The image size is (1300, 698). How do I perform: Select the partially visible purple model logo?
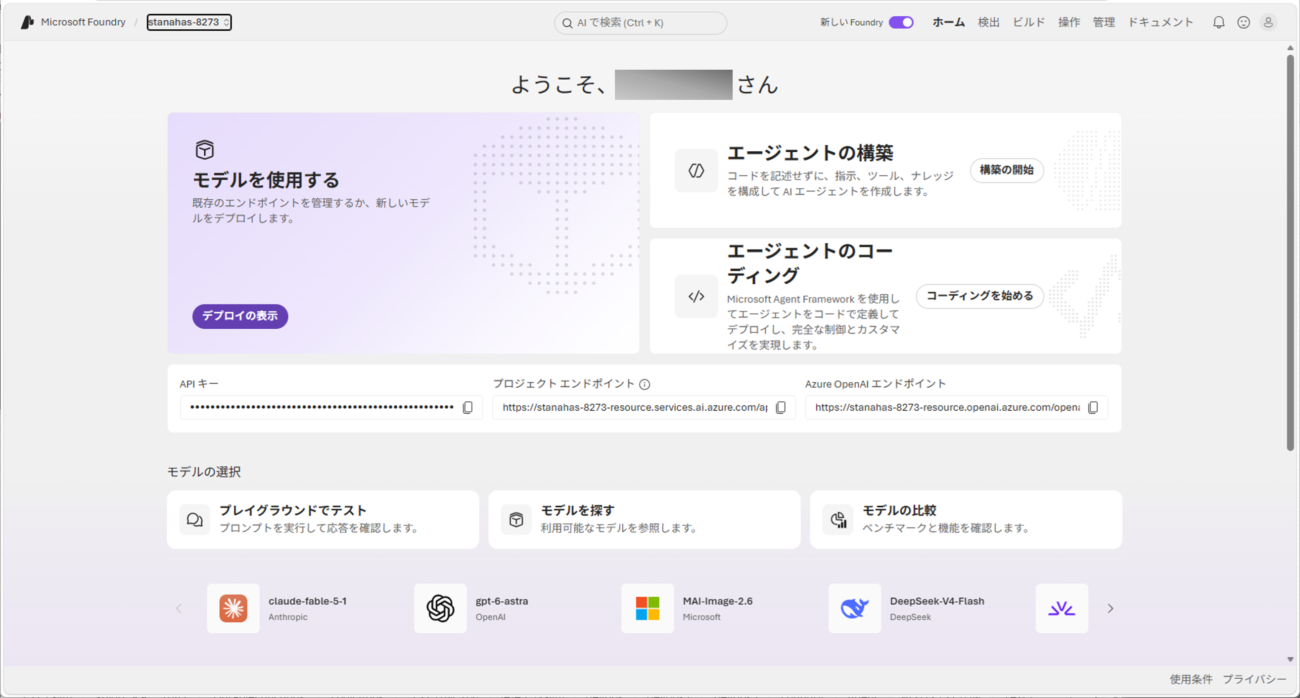(x=1061, y=608)
